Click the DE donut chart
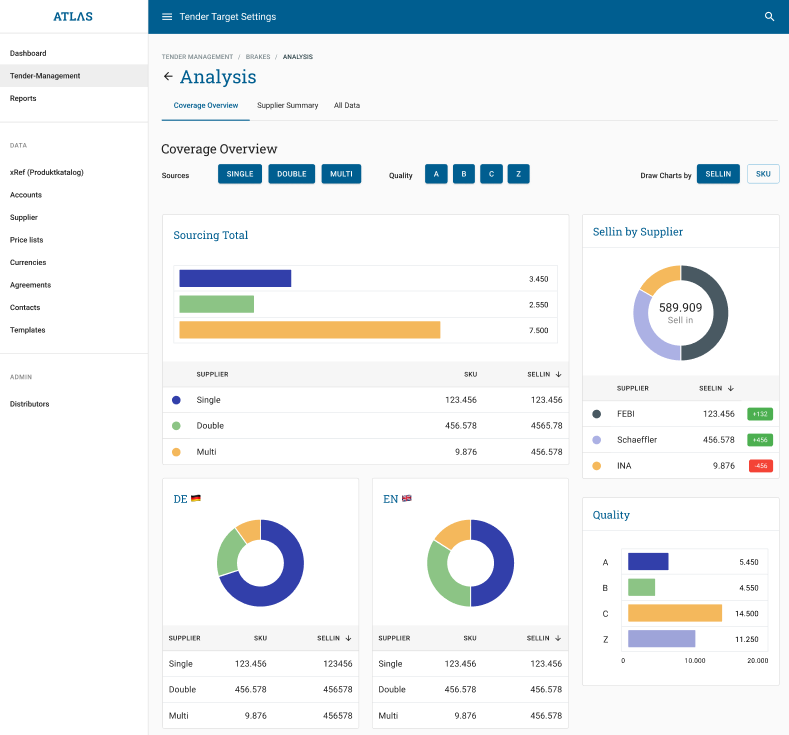 pyautogui.click(x=260, y=563)
